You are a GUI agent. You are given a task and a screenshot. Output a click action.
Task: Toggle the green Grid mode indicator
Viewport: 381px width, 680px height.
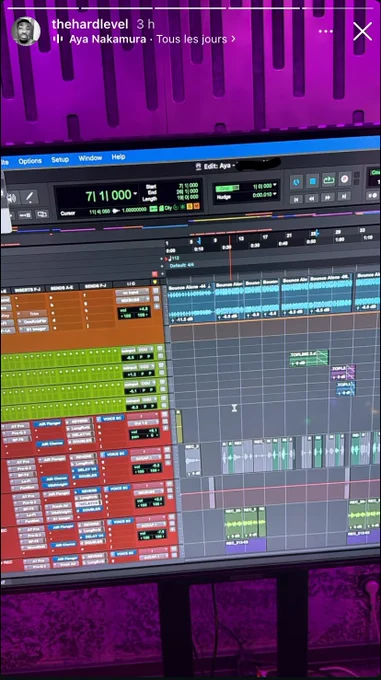point(227,188)
